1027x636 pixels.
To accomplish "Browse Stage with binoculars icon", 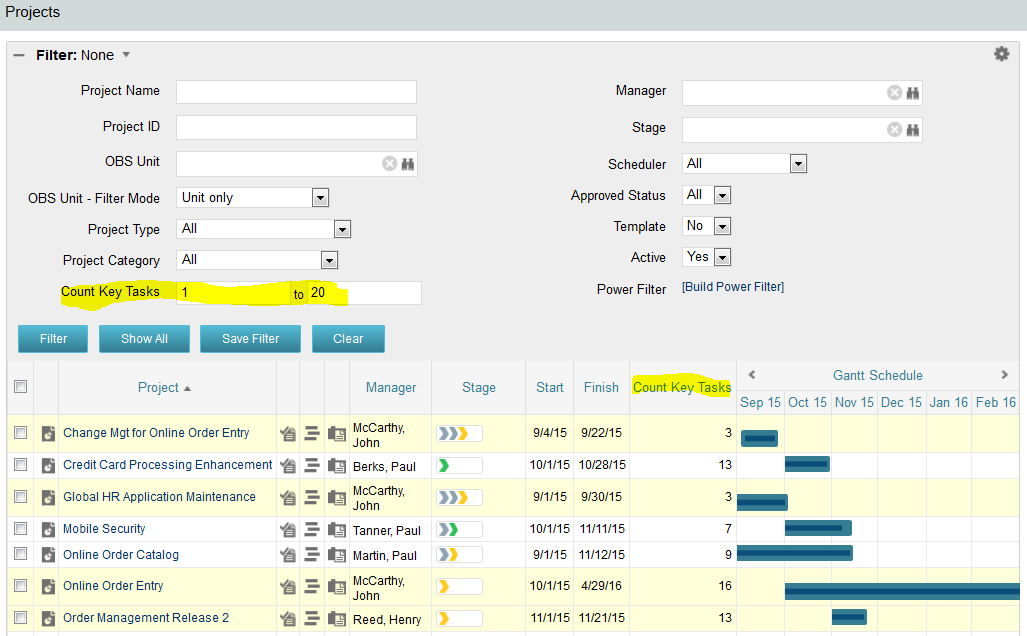I will 912,130.
